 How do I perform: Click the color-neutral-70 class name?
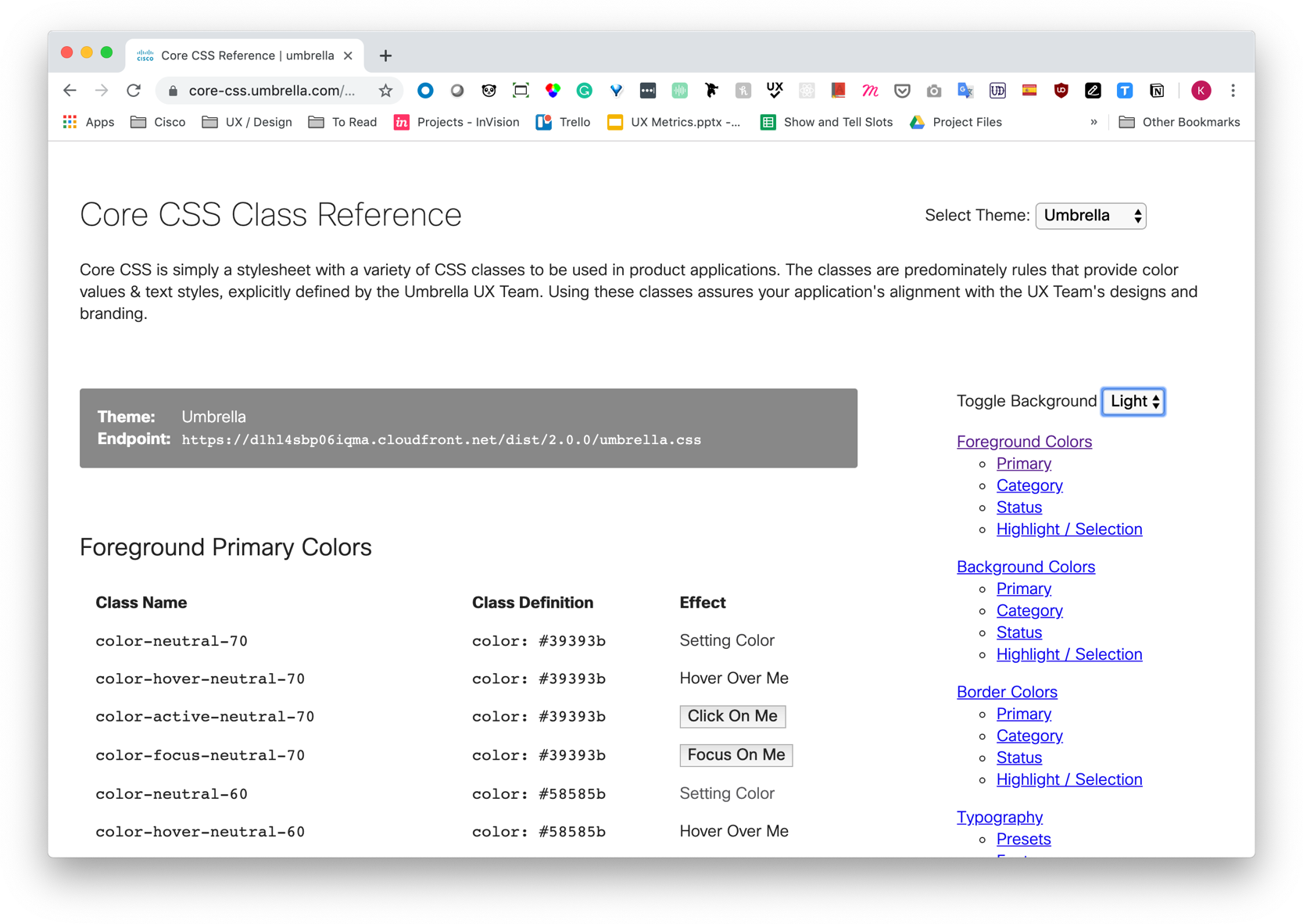pyautogui.click(x=171, y=641)
